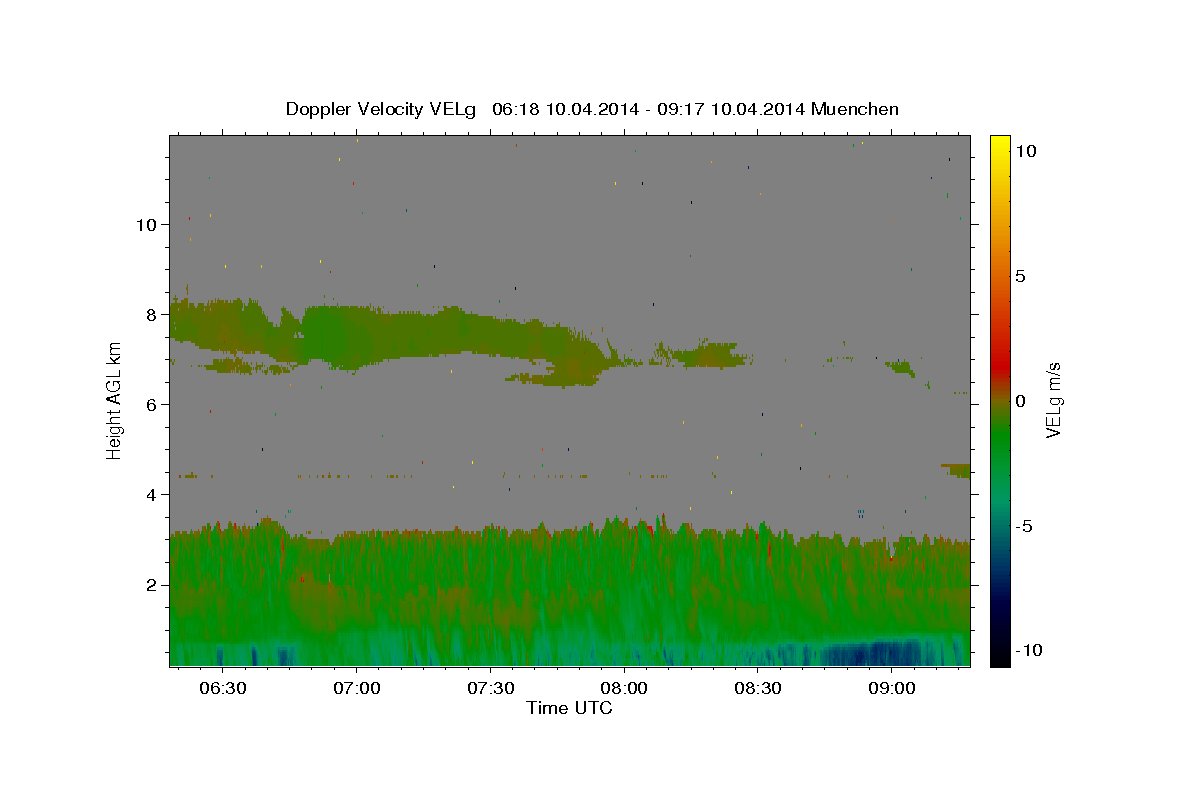
Task: Click the height tick label 8
Action: 152,314
